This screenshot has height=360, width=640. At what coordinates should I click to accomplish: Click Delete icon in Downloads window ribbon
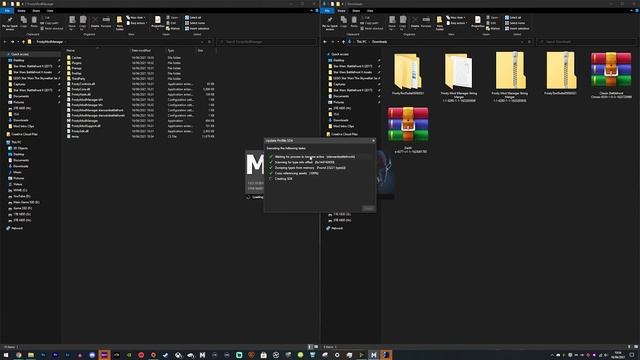click(x=415, y=22)
